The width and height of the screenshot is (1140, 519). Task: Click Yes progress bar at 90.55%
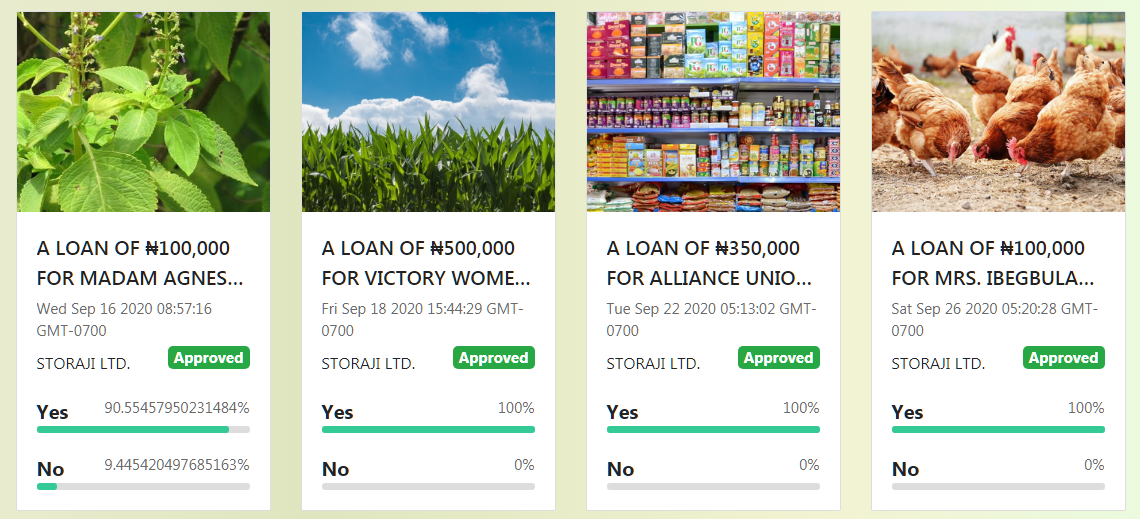[143, 430]
